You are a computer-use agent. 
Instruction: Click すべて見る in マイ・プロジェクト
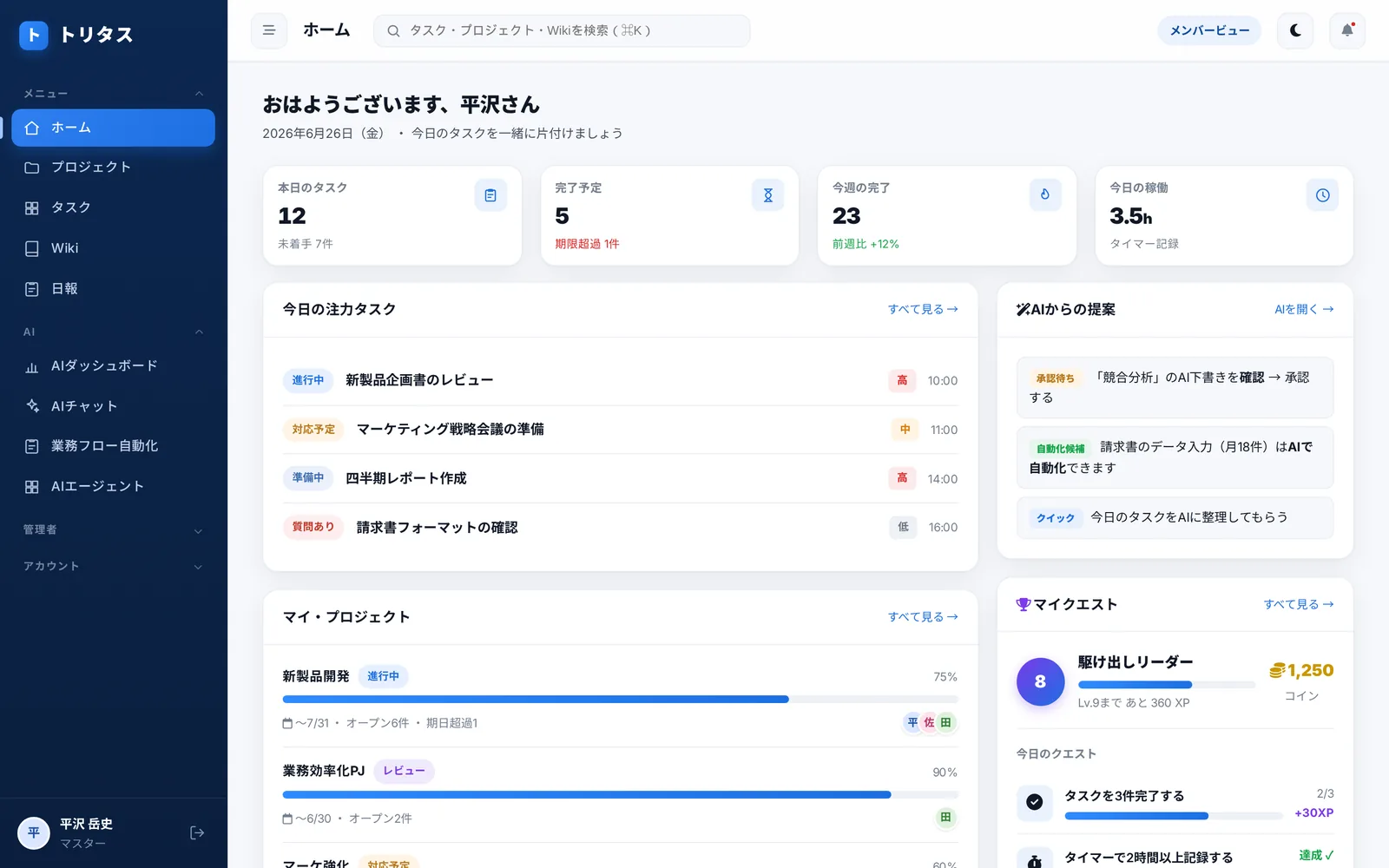(923, 616)
